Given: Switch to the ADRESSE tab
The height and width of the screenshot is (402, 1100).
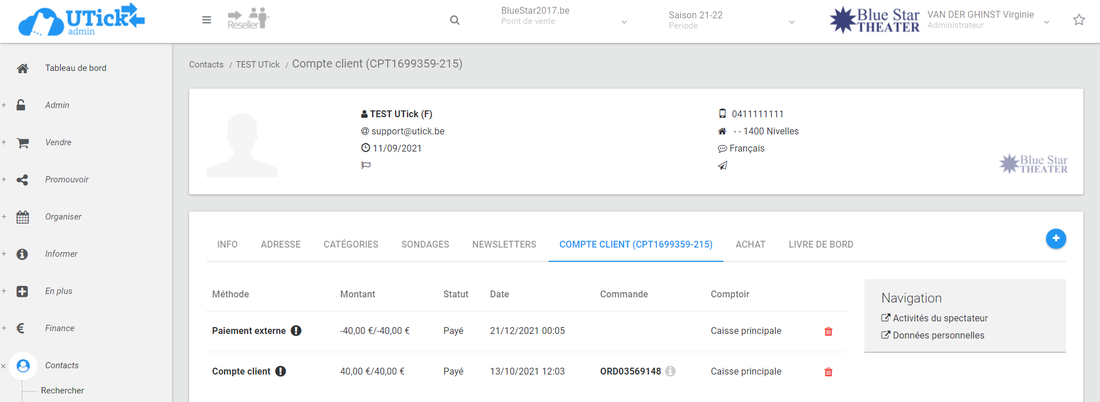Looking at the screenshot, I should (280, 244).
